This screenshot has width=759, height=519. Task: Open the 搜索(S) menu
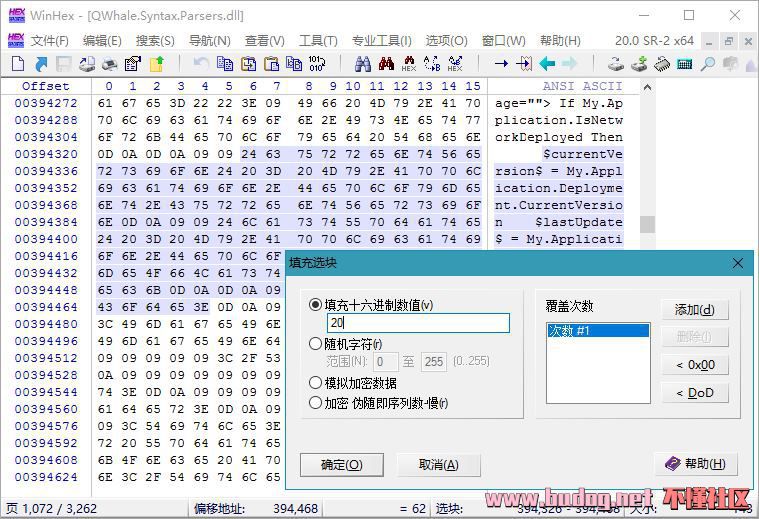pos(155,41)
